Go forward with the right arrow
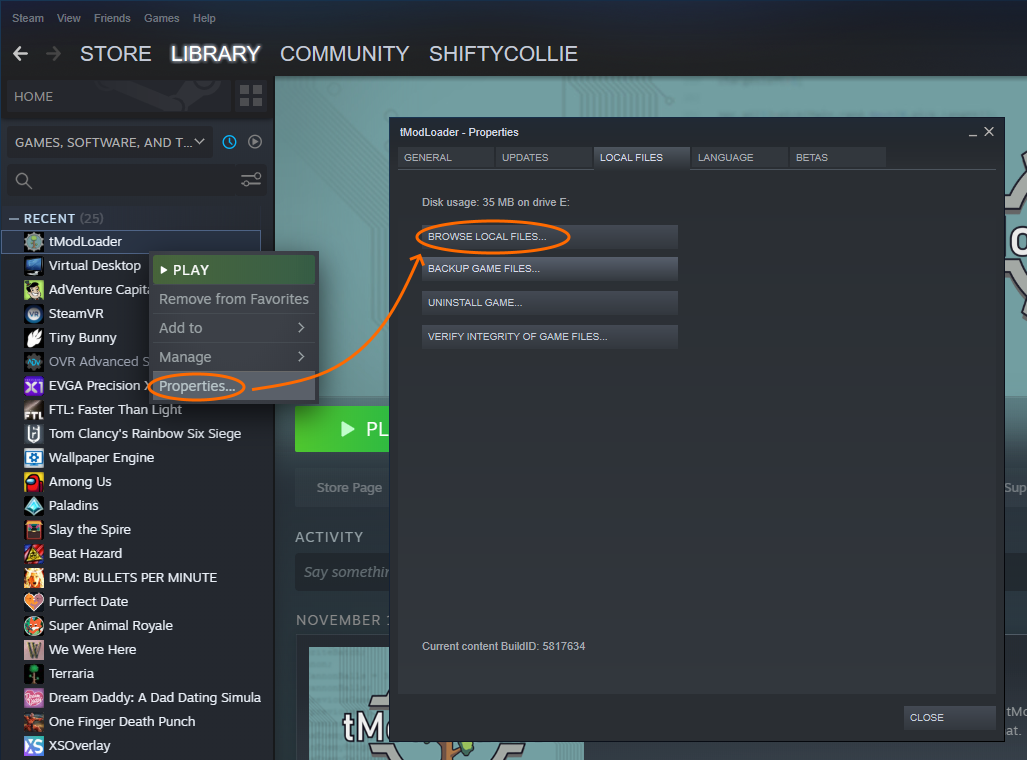The height and width of the screenshot is (760, 1027). tap(54, 54)
